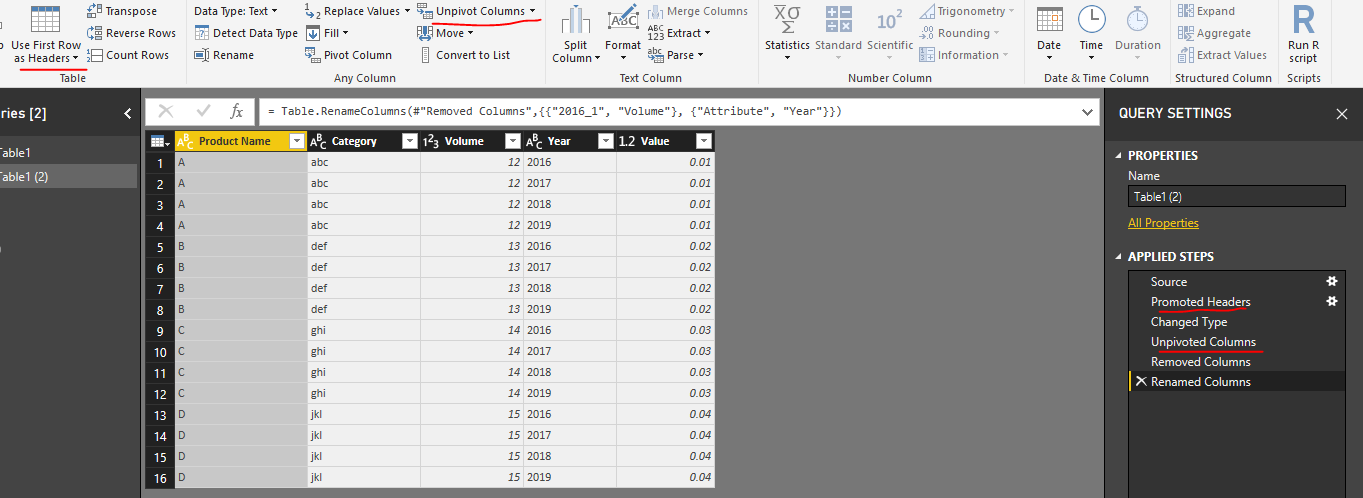Expand the formula bar with the arrow
This screenshot has height=498, width=1363.
(x=1088, y=112)
